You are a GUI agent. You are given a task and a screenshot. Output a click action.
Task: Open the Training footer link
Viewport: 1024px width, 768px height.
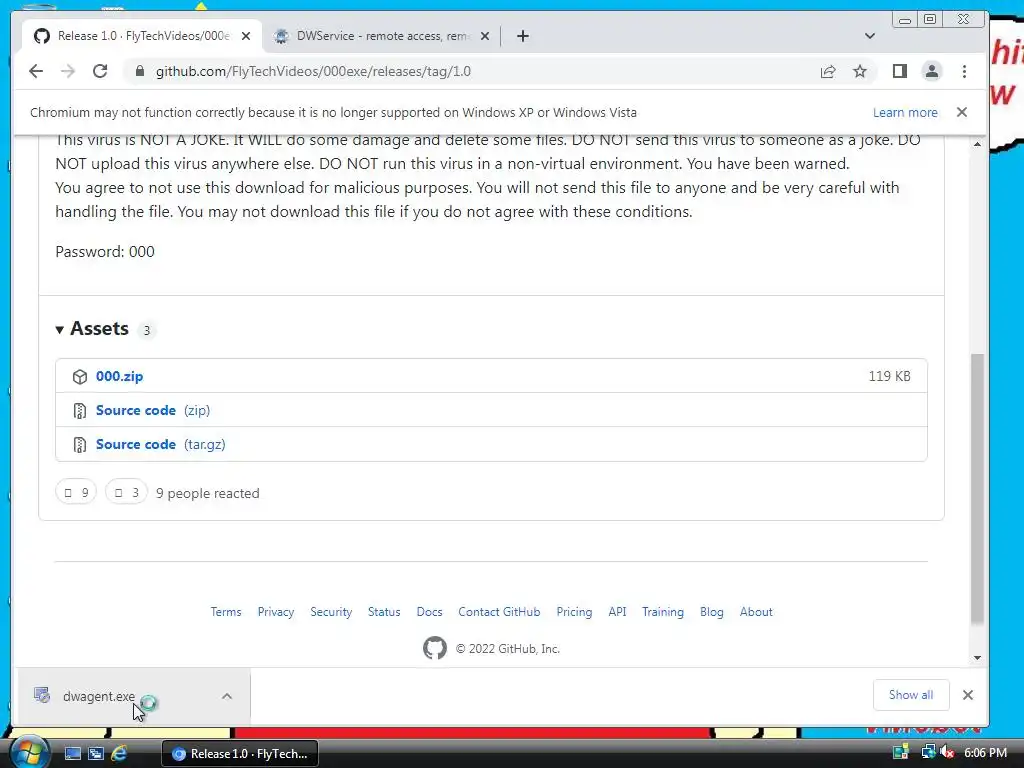663,612
